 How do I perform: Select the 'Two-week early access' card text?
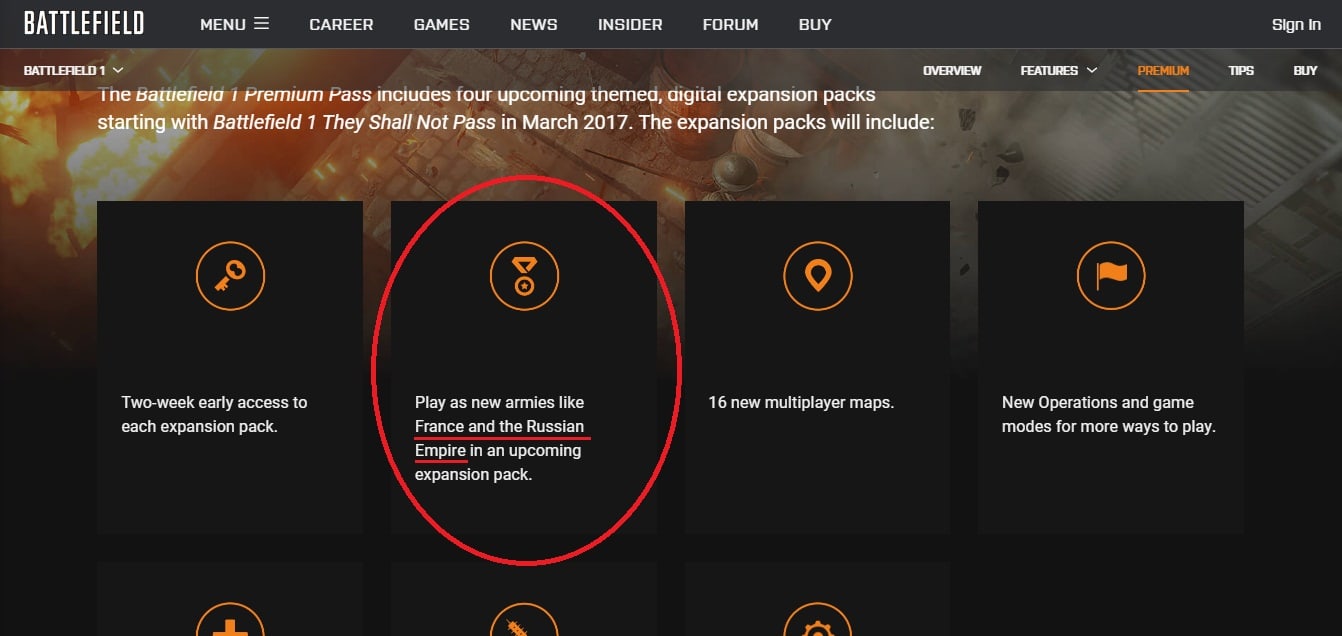coord(214,414)
